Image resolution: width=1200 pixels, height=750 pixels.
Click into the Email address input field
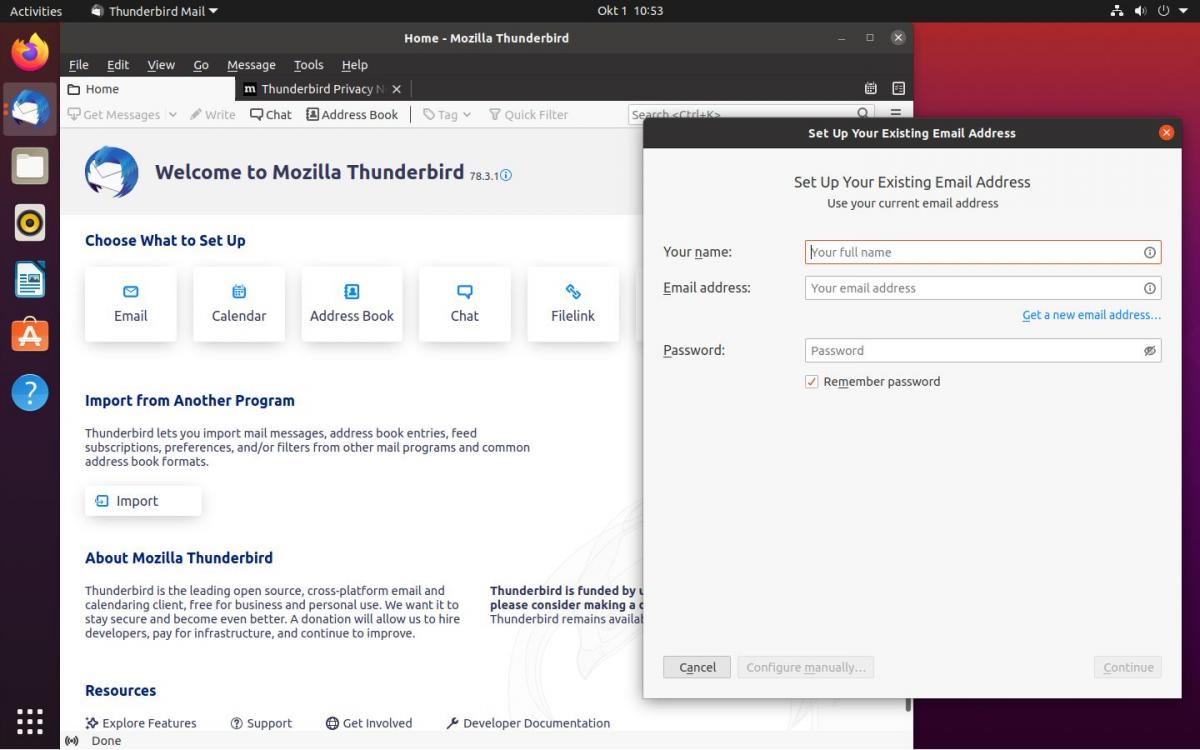[972, 288]
